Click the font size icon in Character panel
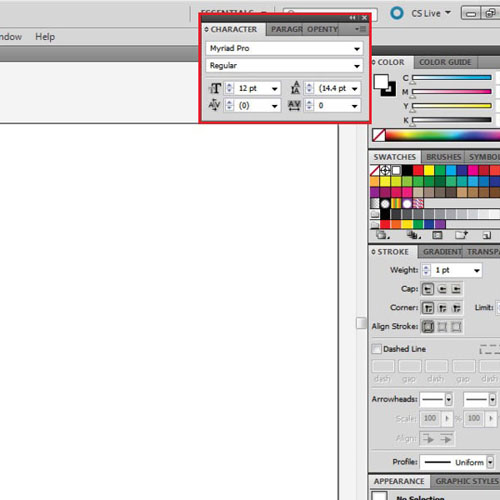This screenshot has width=500, height=500. pos(215,88)
